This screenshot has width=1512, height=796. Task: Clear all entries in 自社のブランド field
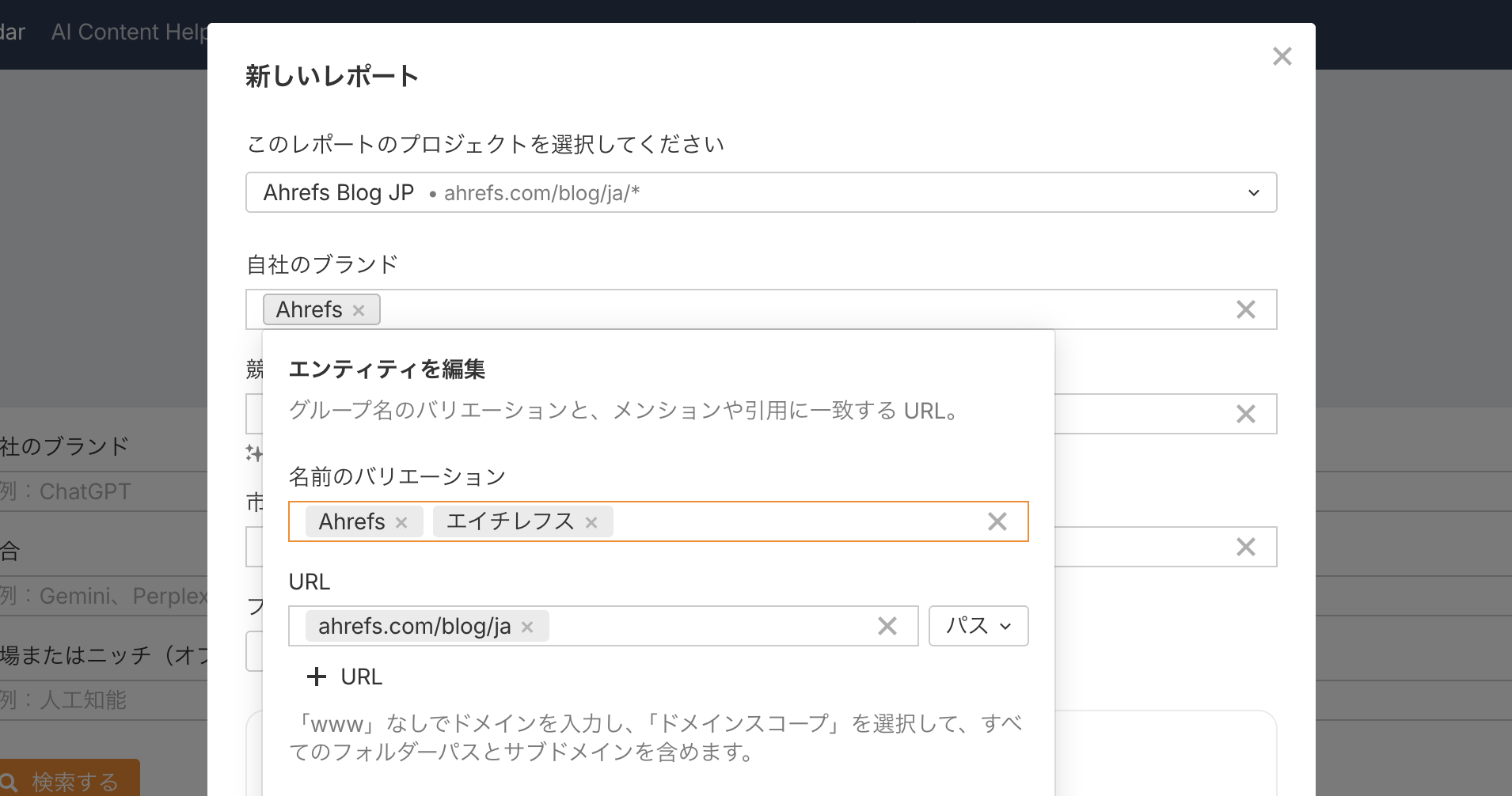(1245, 309)
